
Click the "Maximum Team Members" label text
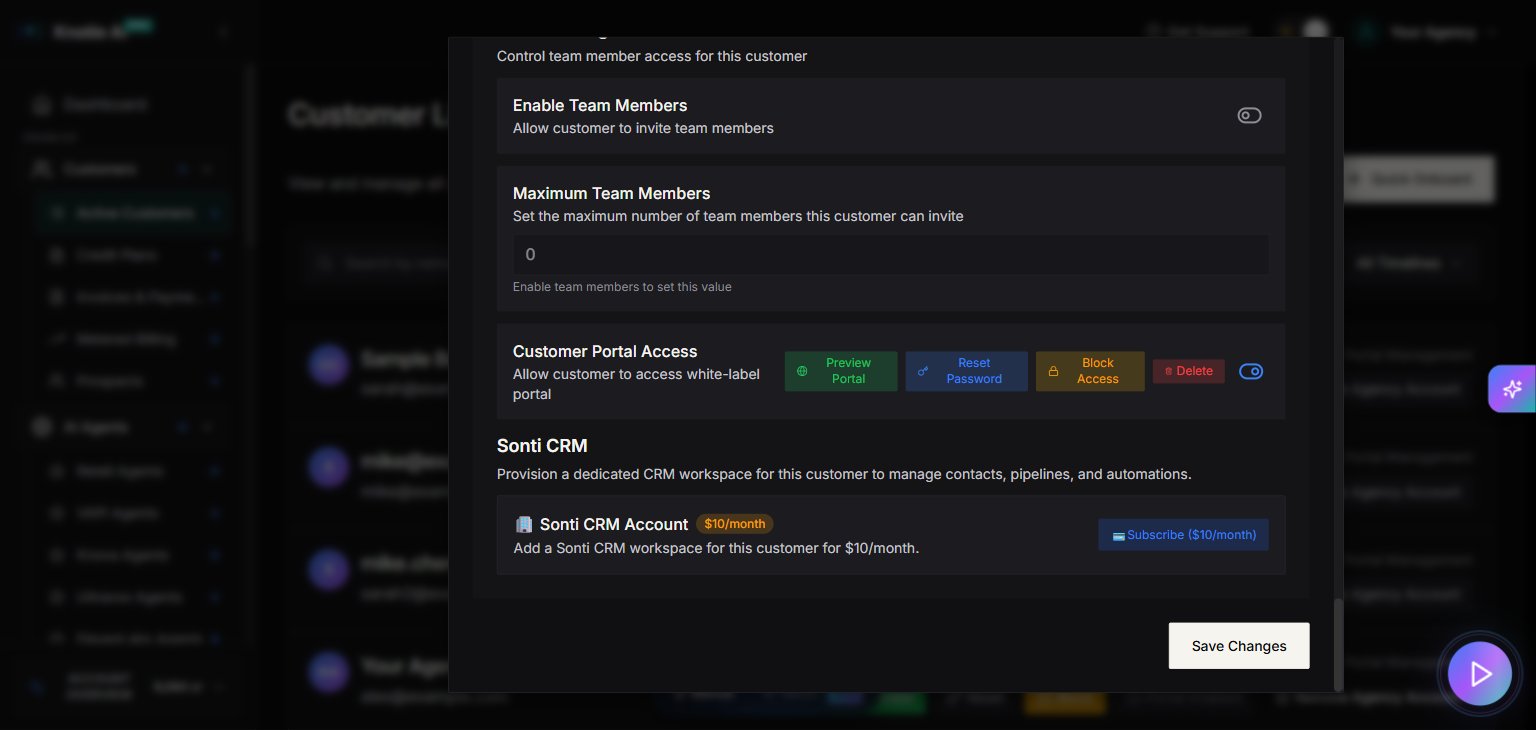coord(612,193)
